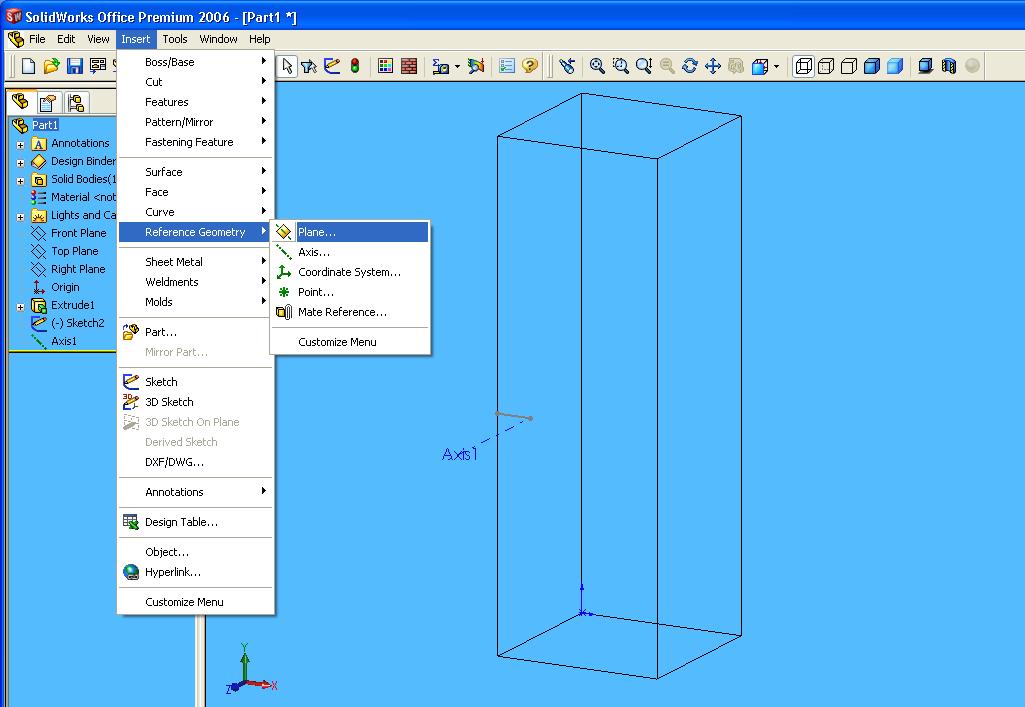Click the New document icon
This screenshot has width=1025, height=707.
[x=28, y=66]
